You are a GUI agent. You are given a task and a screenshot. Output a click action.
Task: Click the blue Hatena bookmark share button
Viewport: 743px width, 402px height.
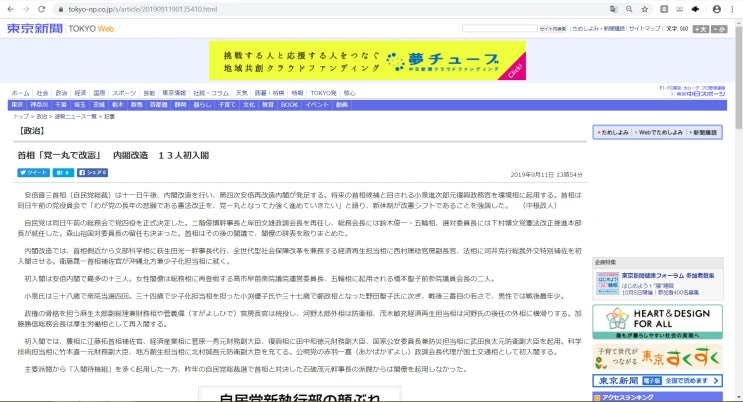[63, 173]
